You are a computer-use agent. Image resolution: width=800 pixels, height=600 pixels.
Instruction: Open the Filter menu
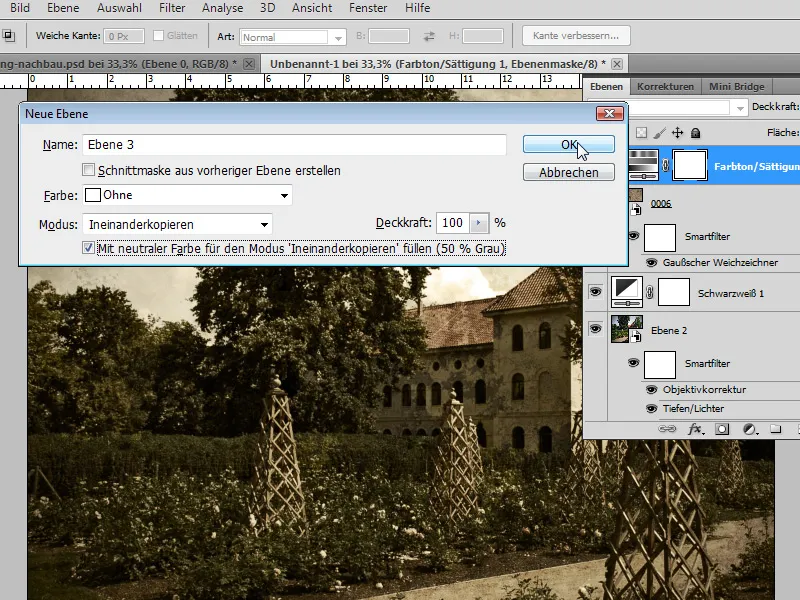click(x=172, y=8)
